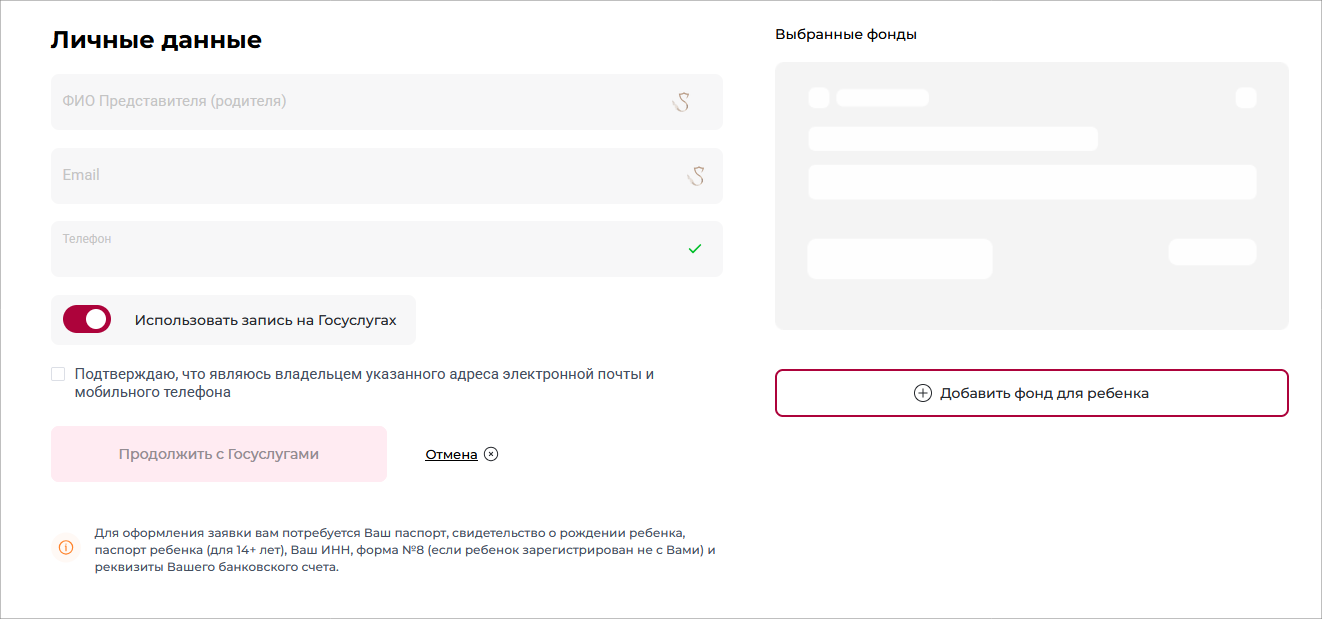Click the bottom-right placeholder block in funds card
The height and width of the screenshot is (619, 1322).
[1212, 252]
